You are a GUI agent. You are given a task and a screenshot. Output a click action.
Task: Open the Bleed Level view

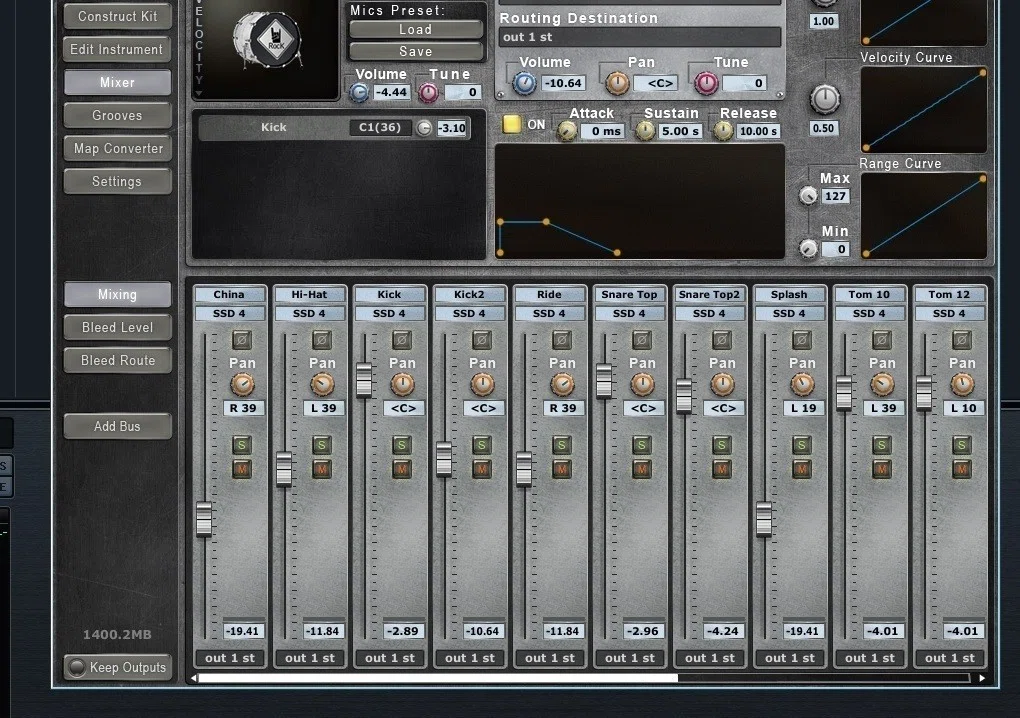(118, 327)
